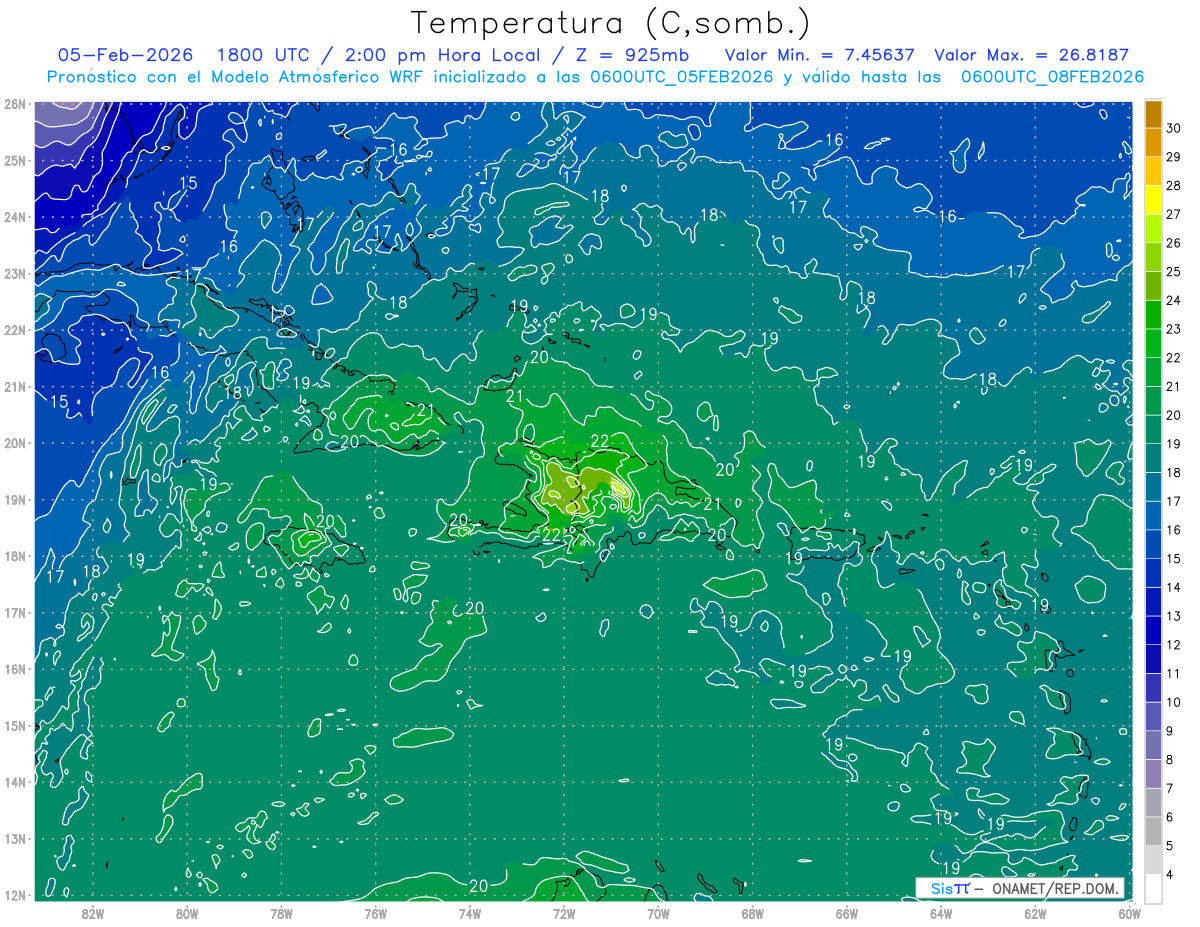Viewport: 1200px width, 927px height.
Task: Click the '62W' longitude axis label
Action: [x=1035, y=913]
